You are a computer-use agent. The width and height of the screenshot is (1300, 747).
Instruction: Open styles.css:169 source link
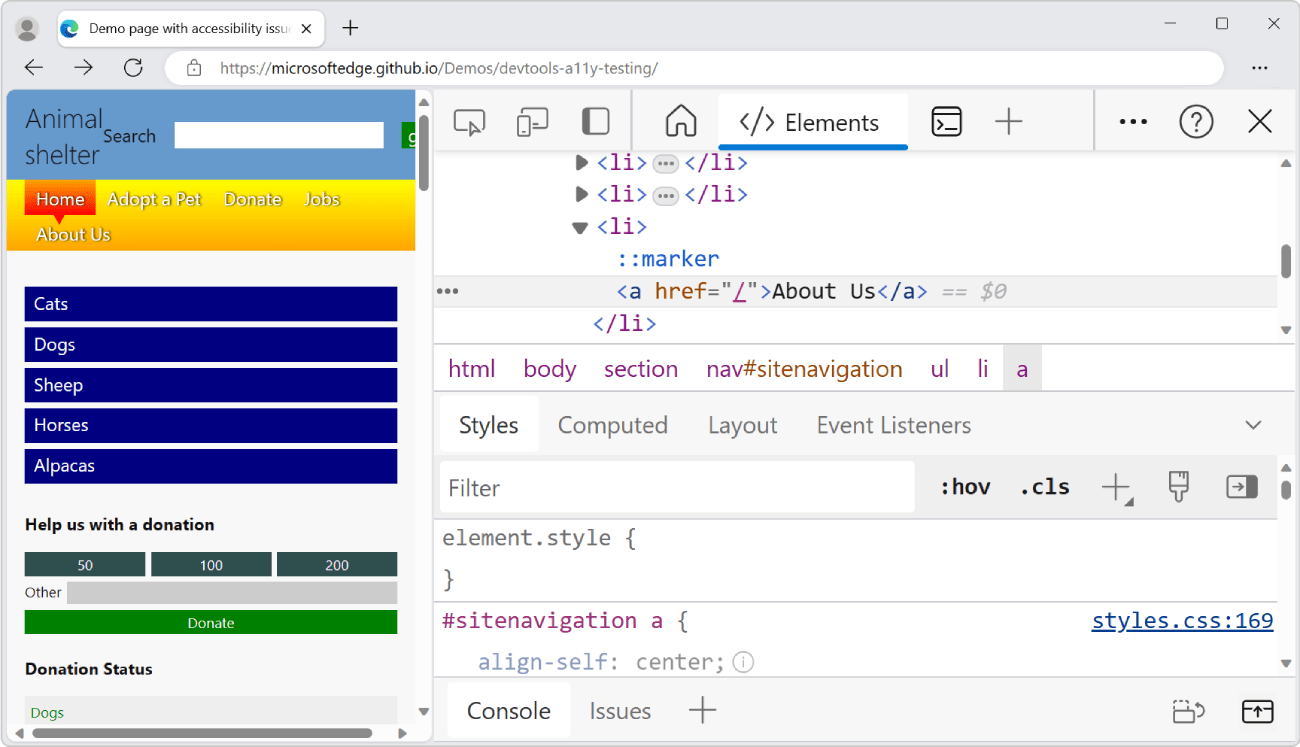1181,620
